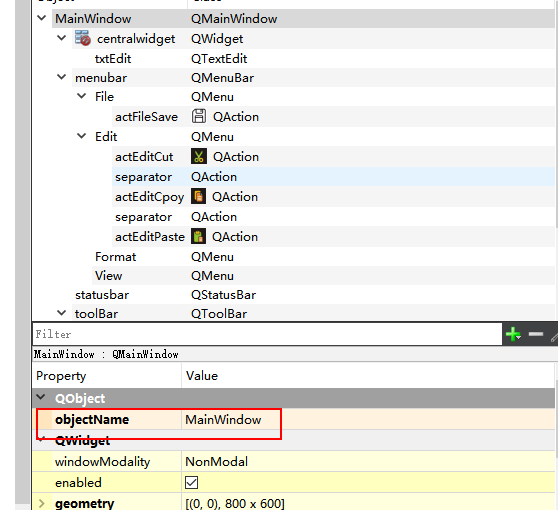Click the QWidget class cell for centralwidget

217,38
